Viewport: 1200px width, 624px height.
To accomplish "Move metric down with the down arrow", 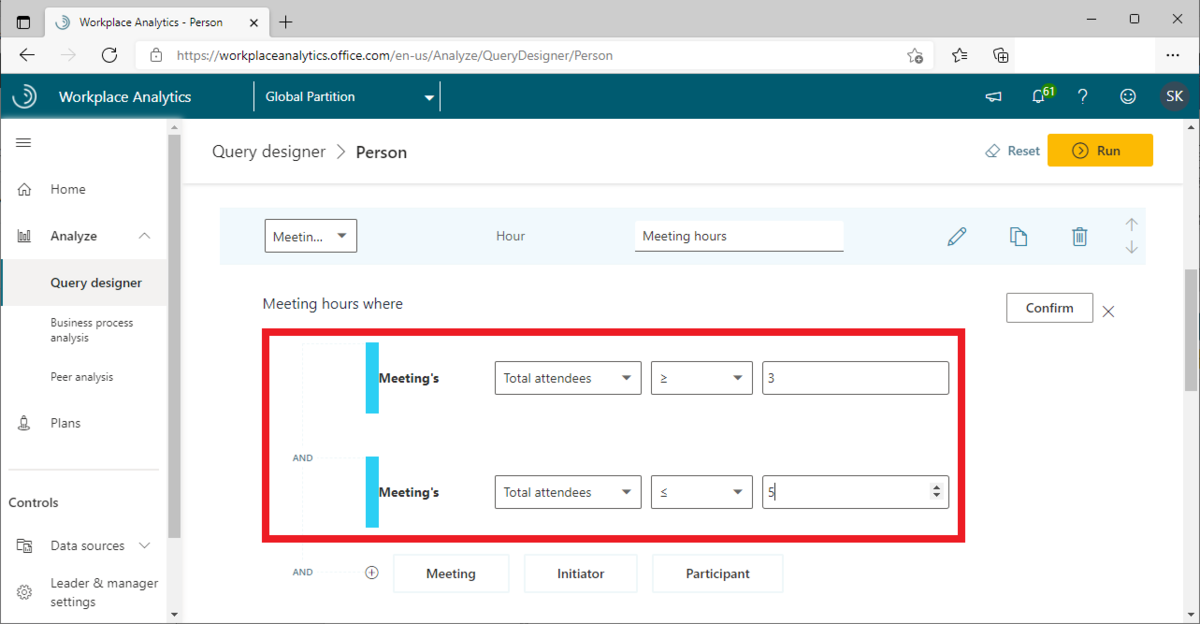I will coord(1131,247).
